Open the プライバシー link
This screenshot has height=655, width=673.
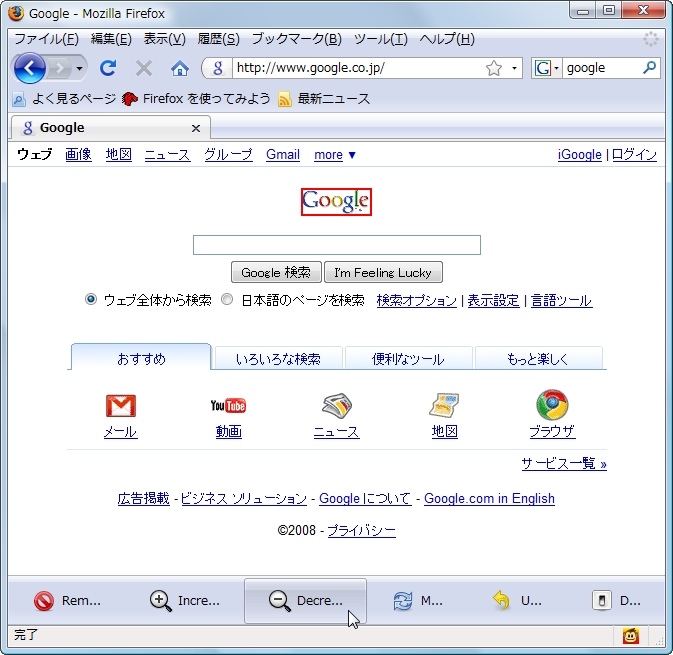[x=361, y=531]
